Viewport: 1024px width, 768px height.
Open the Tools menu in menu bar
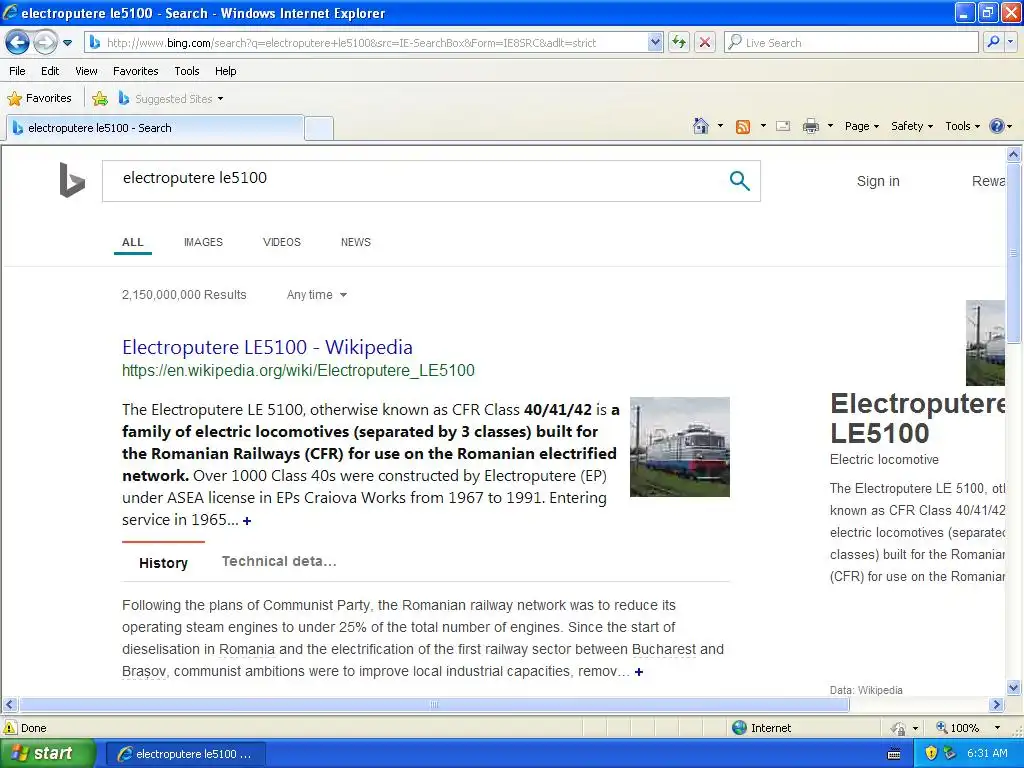tap(186, 71)
